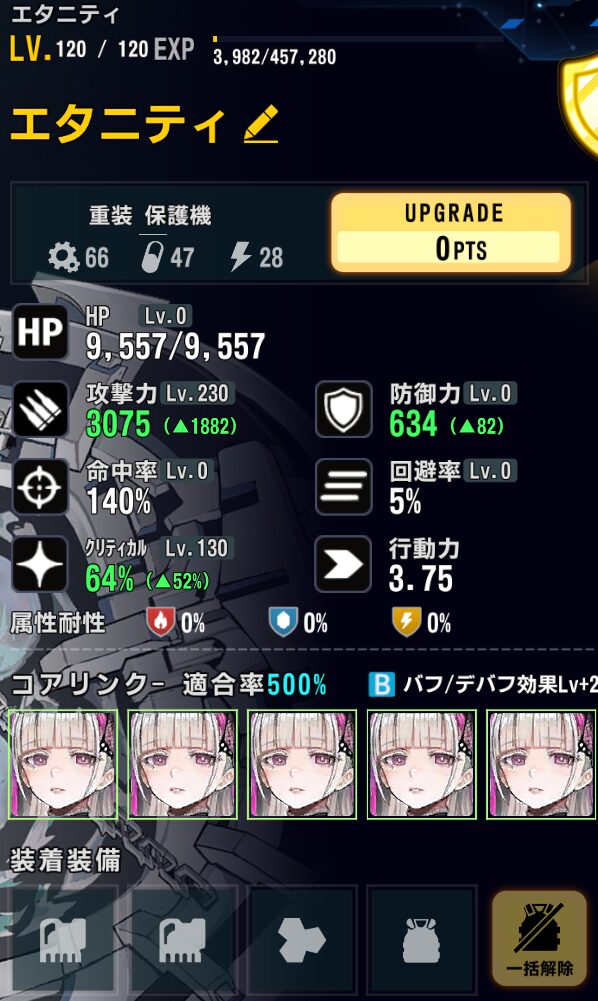
Task: Tap the クリティカル star icon
Action: pyautogui.click(x=40, y=564)
